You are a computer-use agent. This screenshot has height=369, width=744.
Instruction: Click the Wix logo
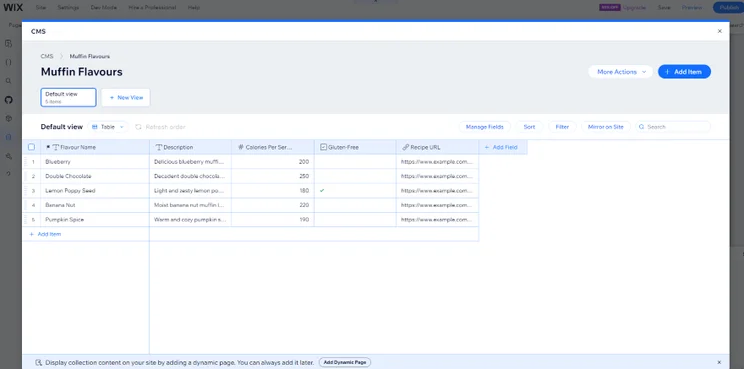pyautogui.click(x=13, y=8)
